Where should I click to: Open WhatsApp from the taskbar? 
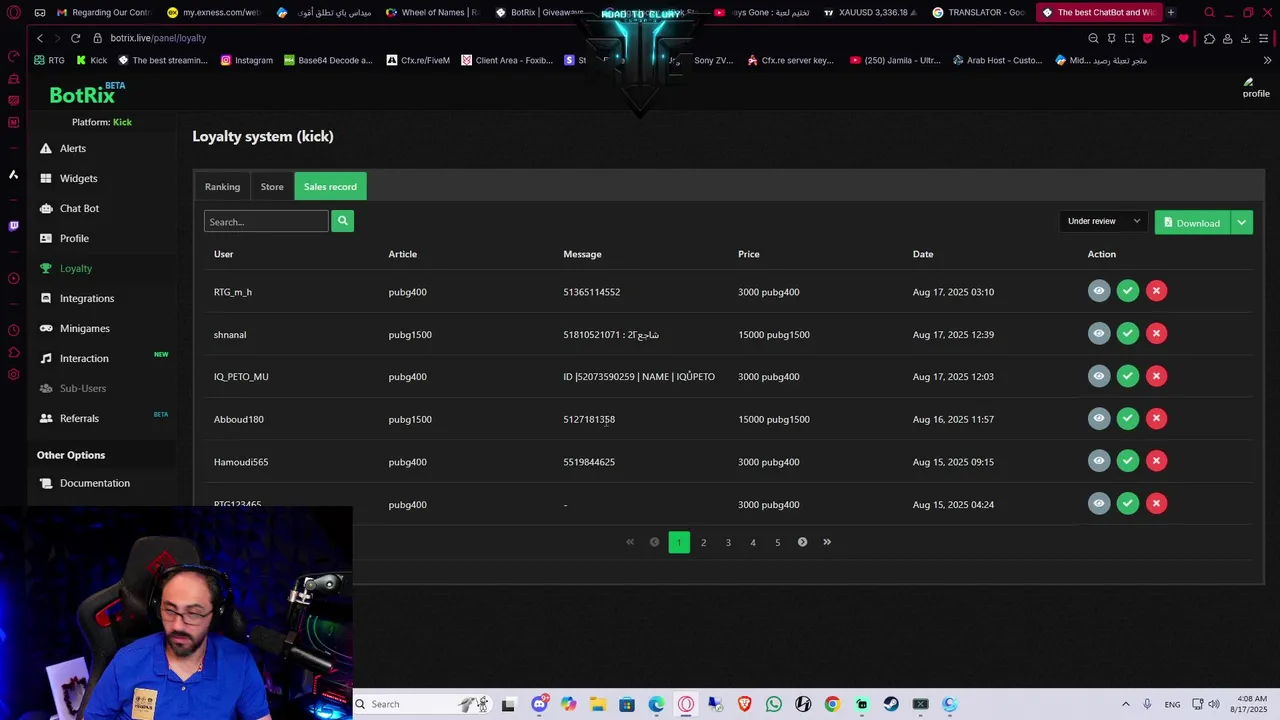point(773,704)
